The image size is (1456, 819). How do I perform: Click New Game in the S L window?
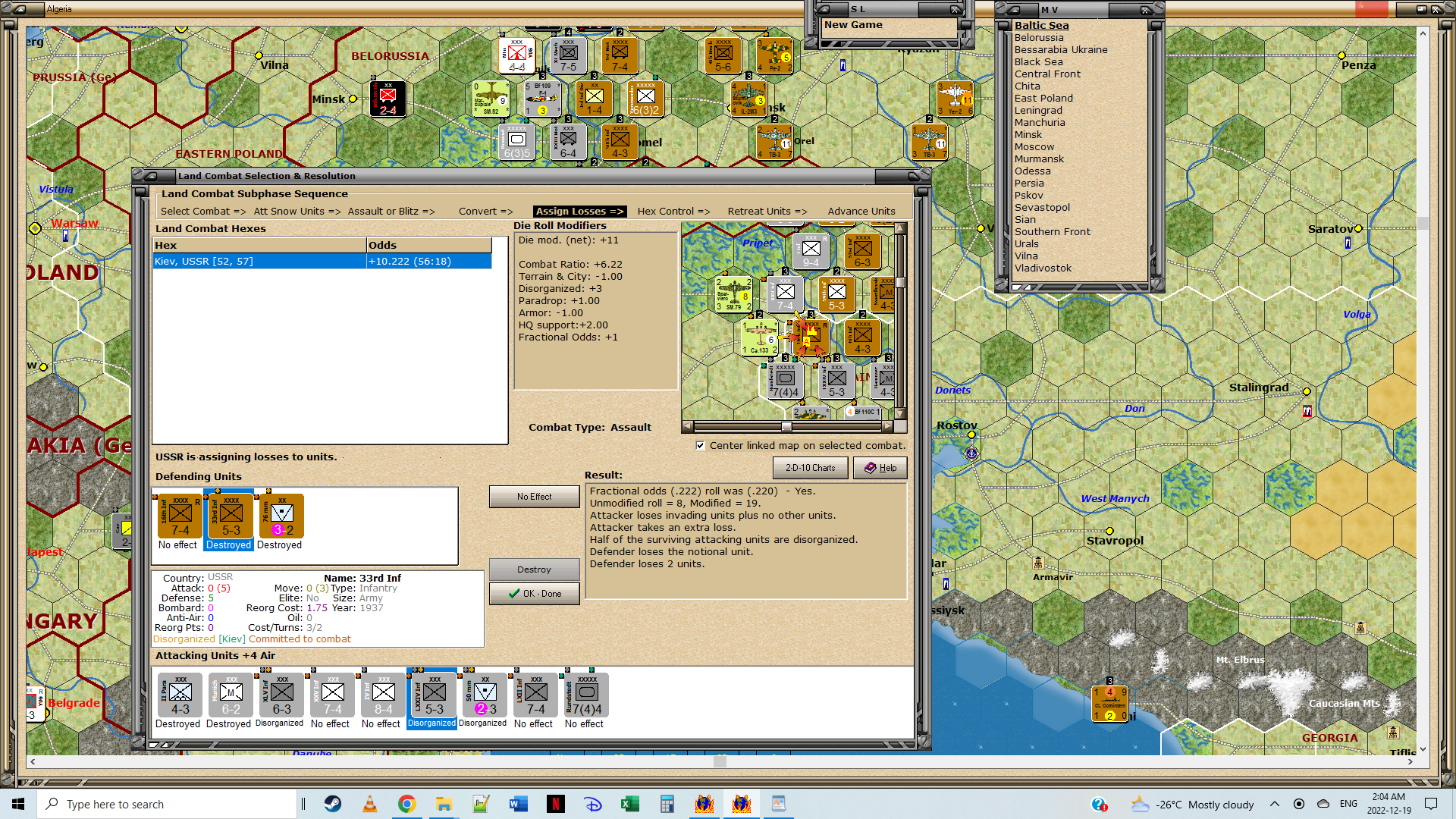853,25
